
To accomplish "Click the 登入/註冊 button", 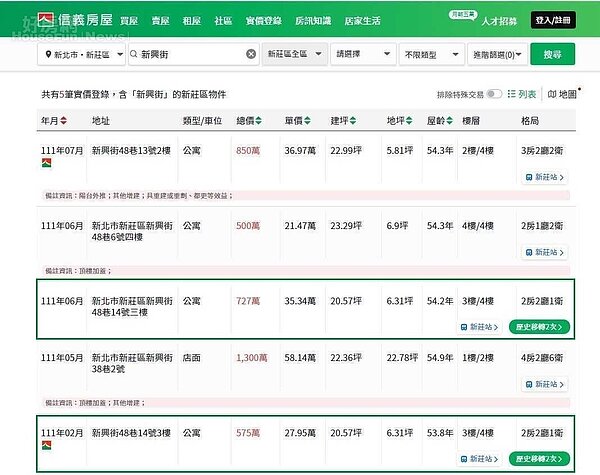I will coord(553,20).
